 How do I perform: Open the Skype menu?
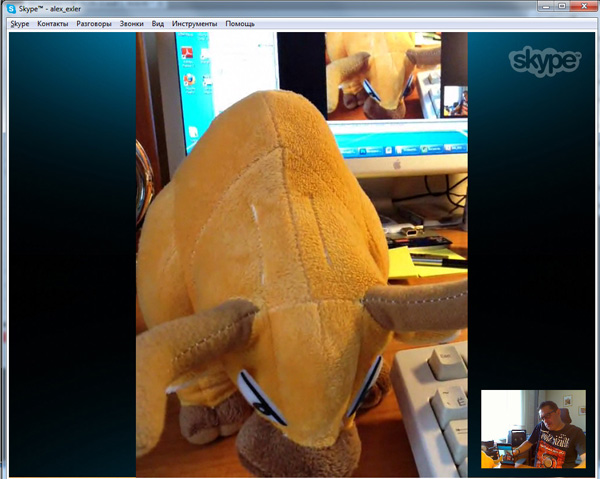tap(20, 23)
